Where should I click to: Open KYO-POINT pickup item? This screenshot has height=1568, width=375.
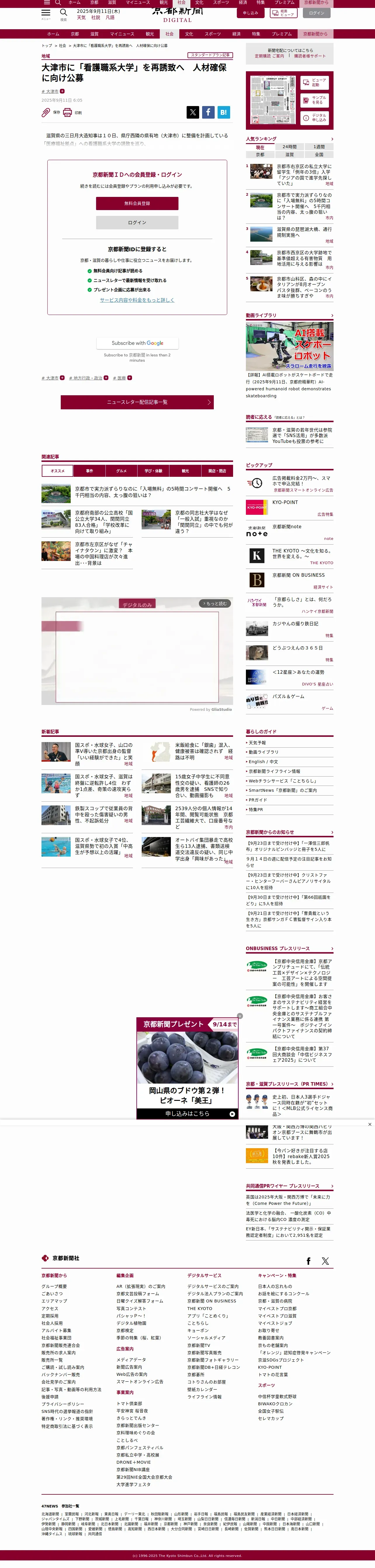tap(290, 507)
